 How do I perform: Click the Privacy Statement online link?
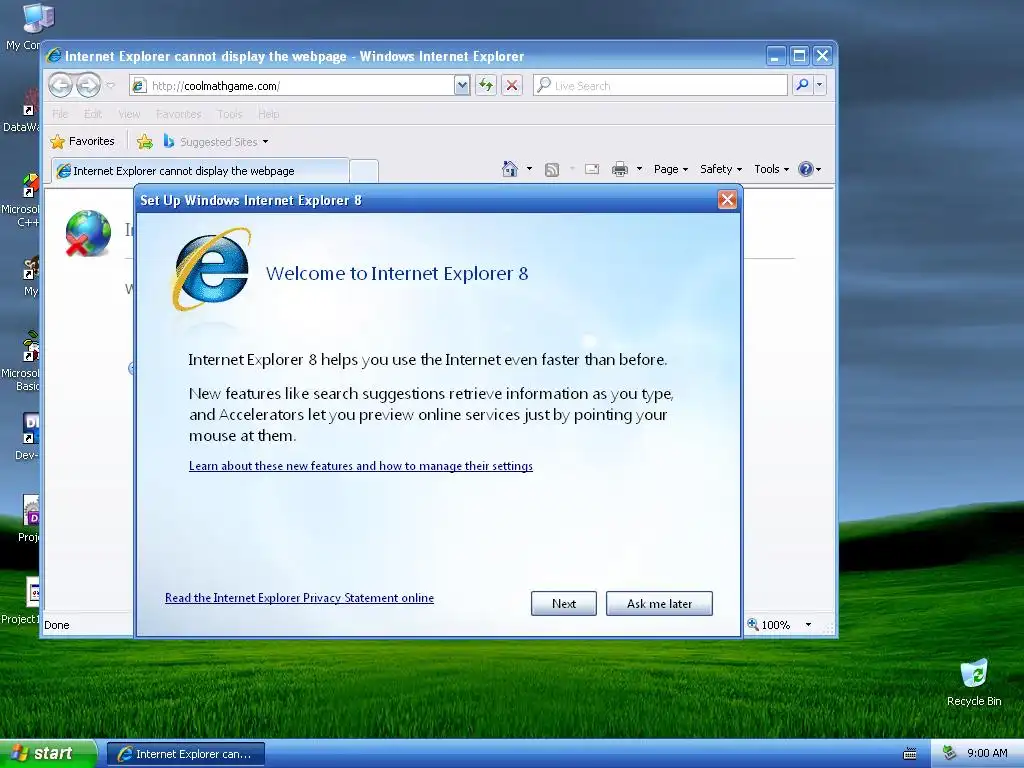tap(299, 598)
